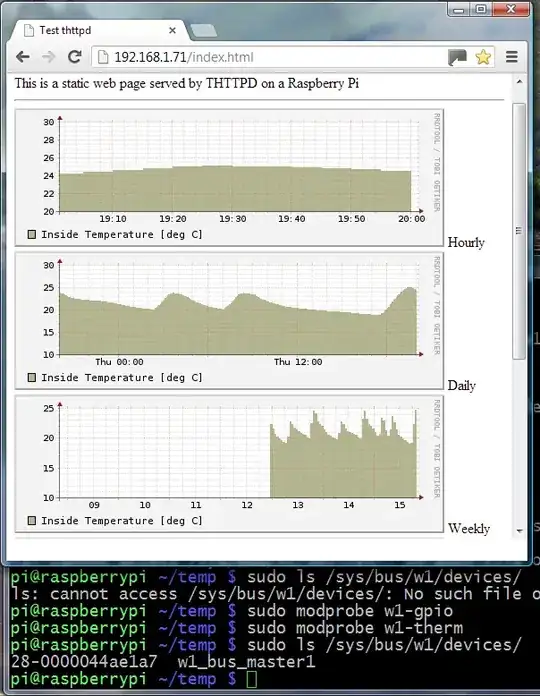540x696 pixels.
Task: Close the browser window
Action: tap(511, 9)
